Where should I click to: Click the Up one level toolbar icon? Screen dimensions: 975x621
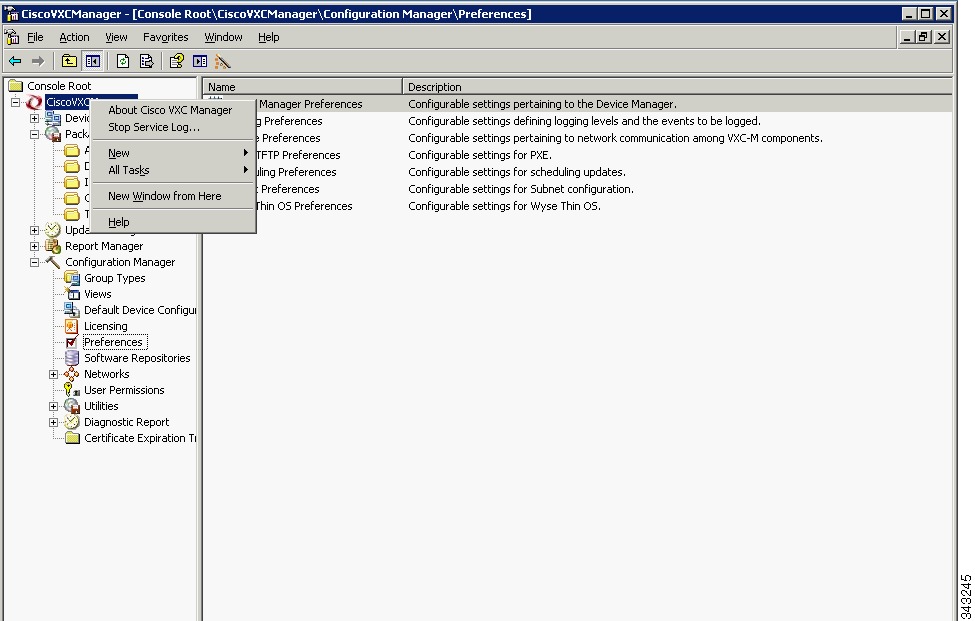(x=69, y=61)
